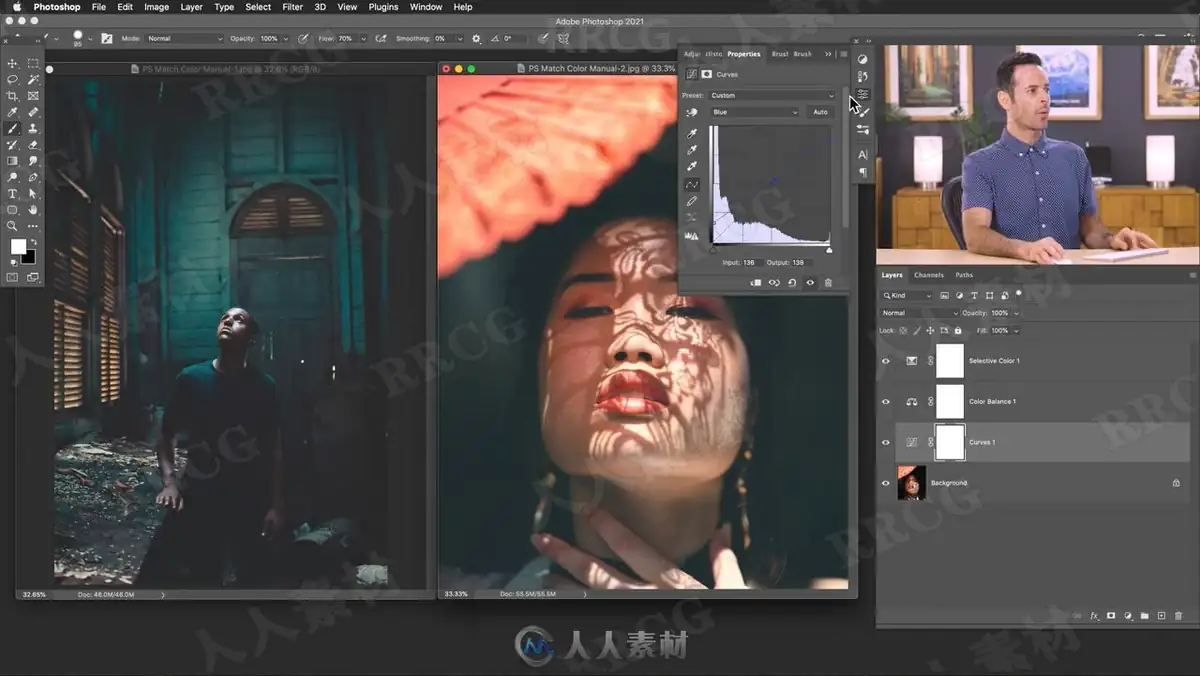Screen dimensions: 1200x676
Task: Click the Auto button in Curves
Action: click(x=820, y=112)
